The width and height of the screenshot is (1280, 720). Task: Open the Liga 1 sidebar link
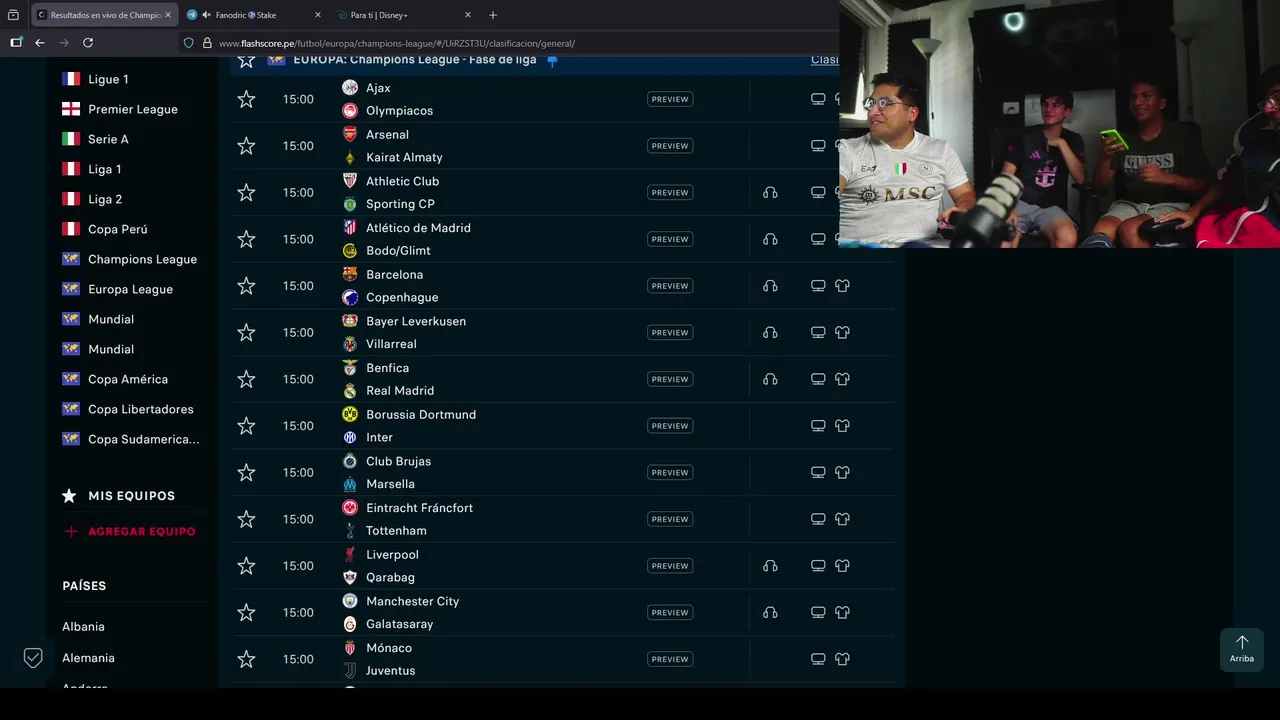(104, 169)
